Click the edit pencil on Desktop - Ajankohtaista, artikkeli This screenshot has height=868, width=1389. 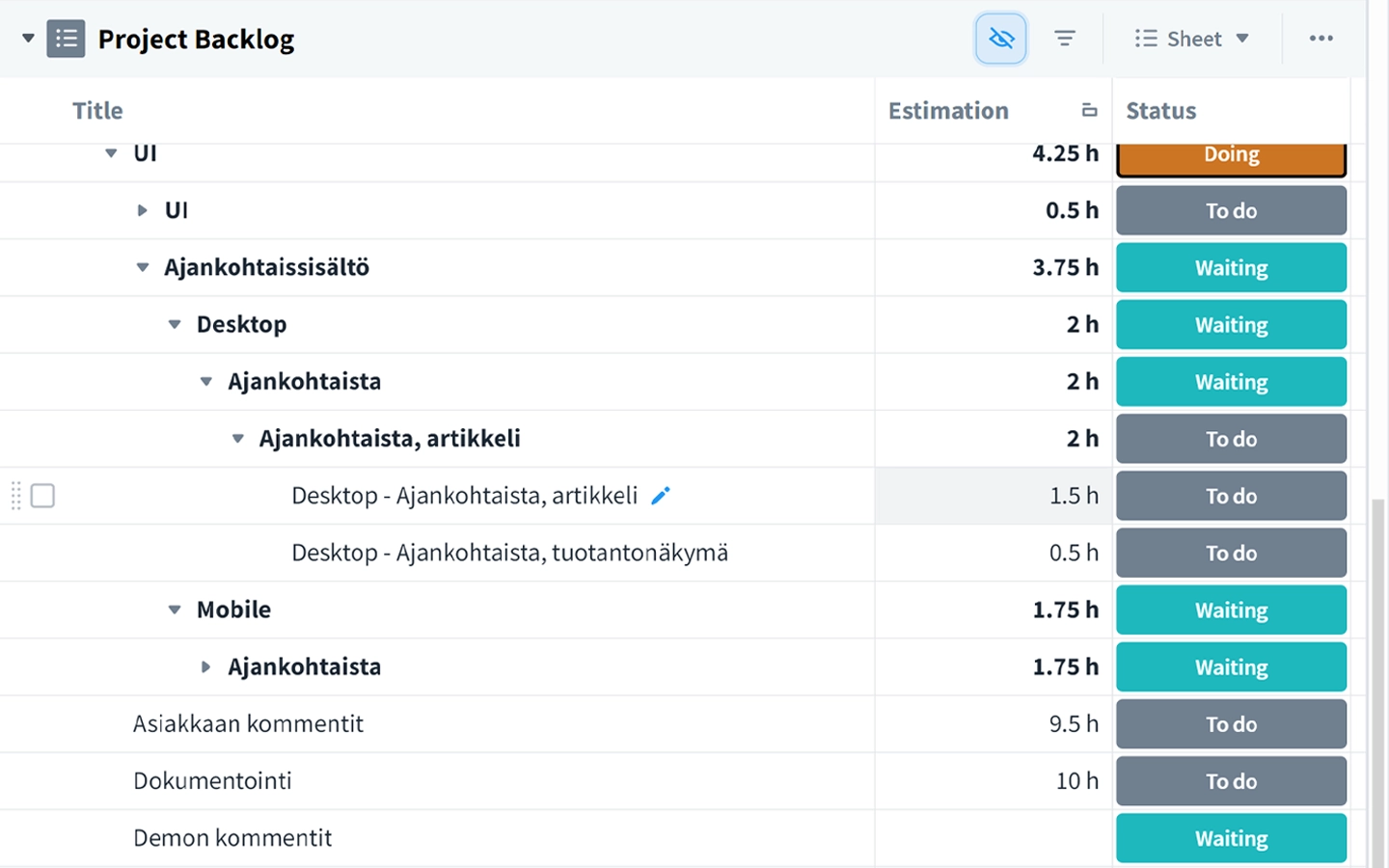(x=660, y=495)
